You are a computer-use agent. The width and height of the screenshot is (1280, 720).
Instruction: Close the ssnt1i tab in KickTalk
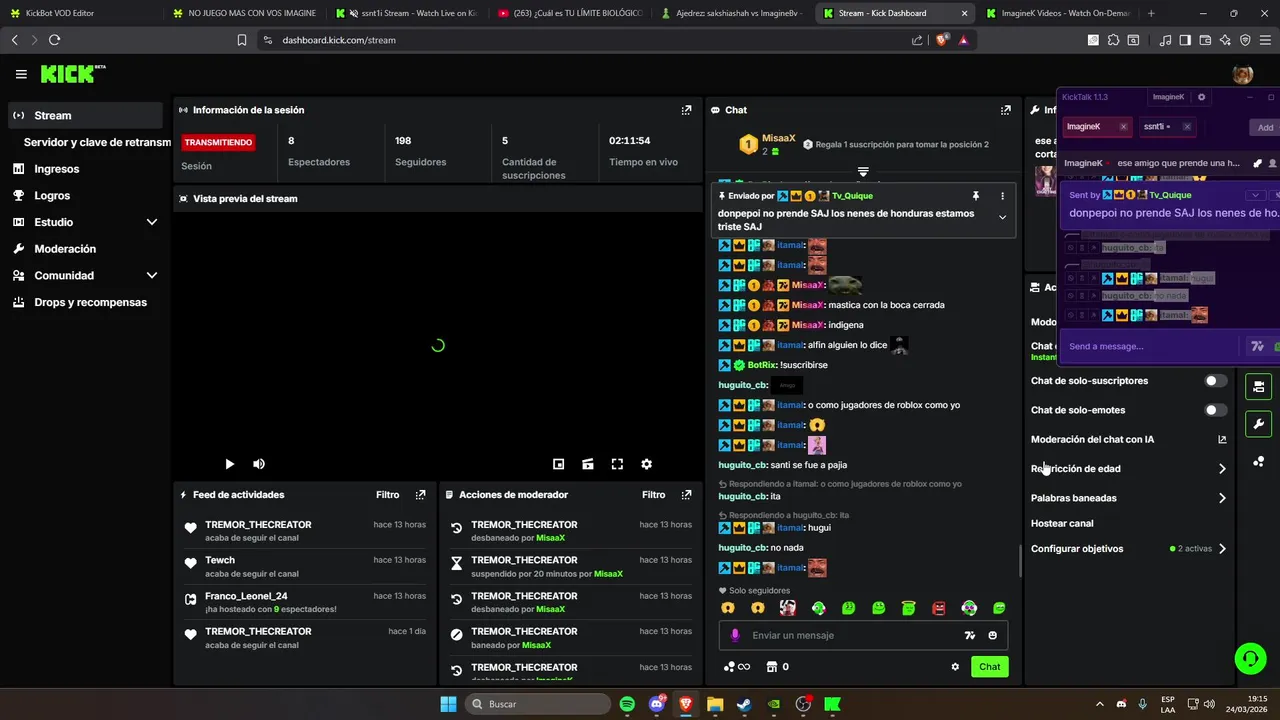click(x=1186, y=127)
